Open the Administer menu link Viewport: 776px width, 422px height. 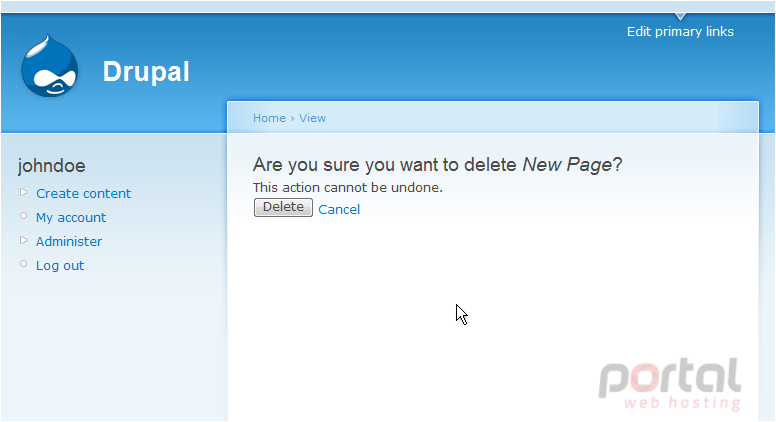click(69, 241)
